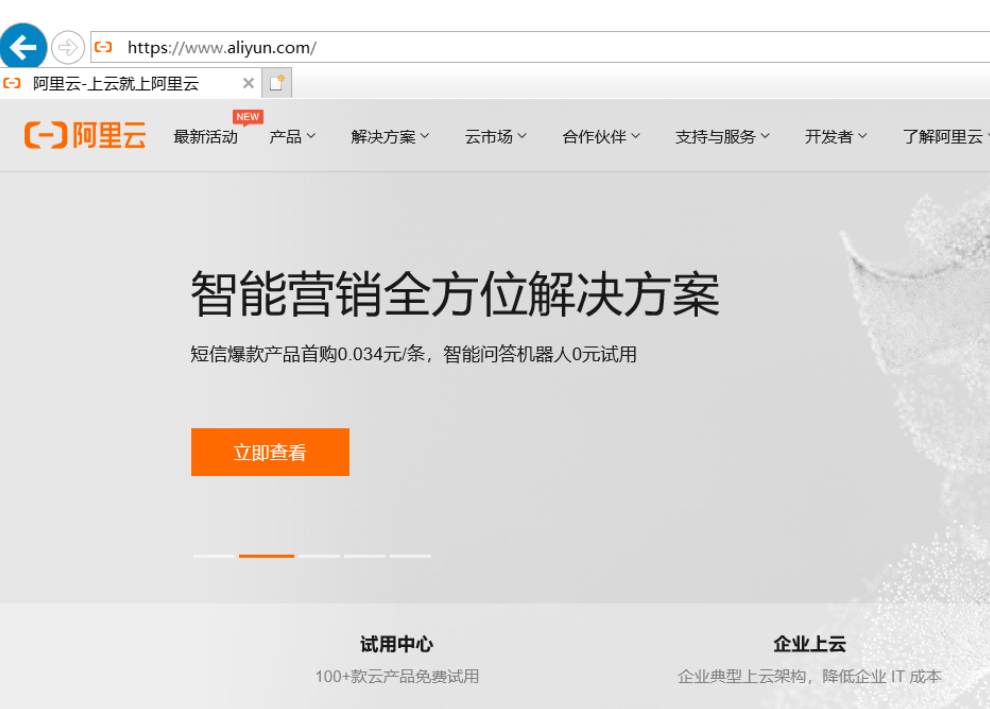Image resolution: width=990 pixels, height=709 pixels.
Task: Click 企业典型上云架构 description text
Action: pos(809,677)
